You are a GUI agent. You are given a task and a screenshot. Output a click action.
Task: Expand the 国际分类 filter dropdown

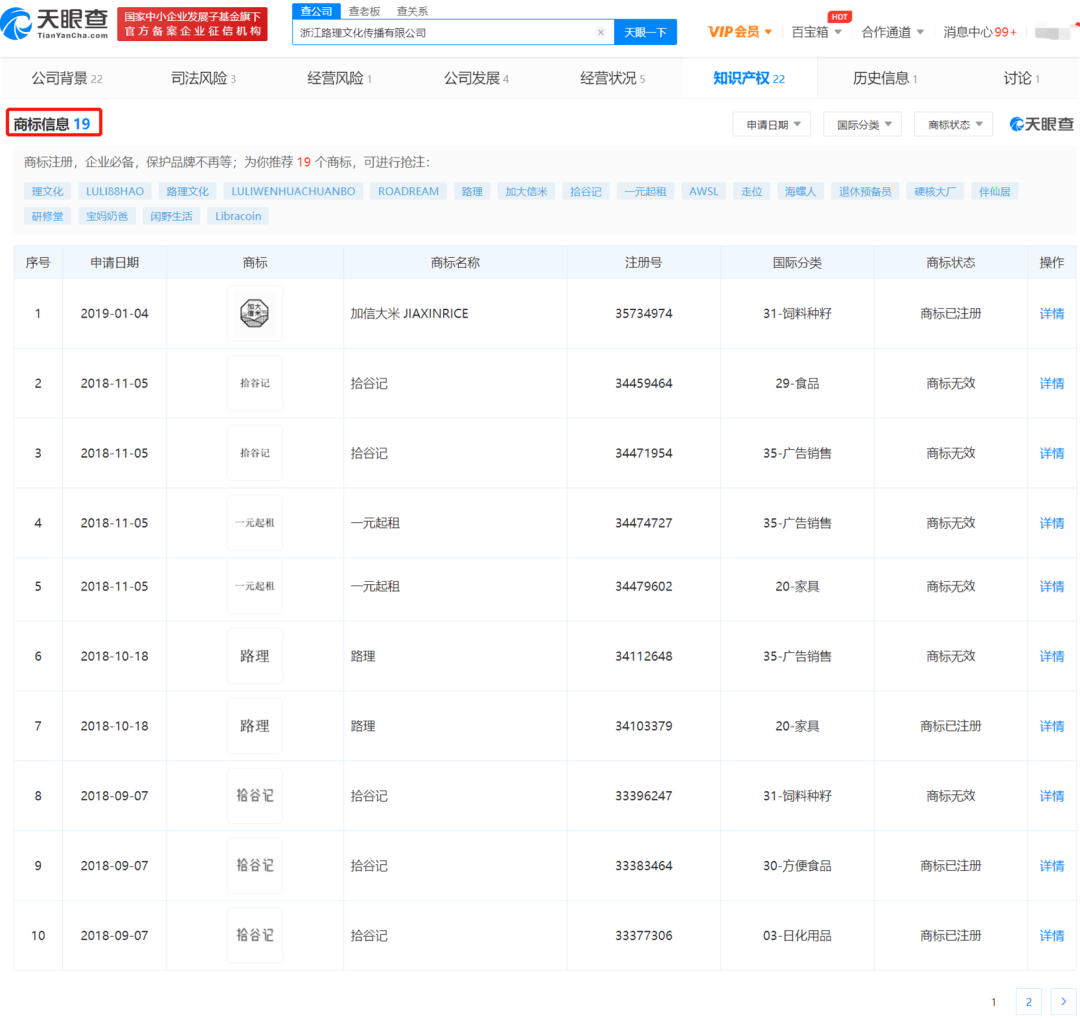point(862,124)
